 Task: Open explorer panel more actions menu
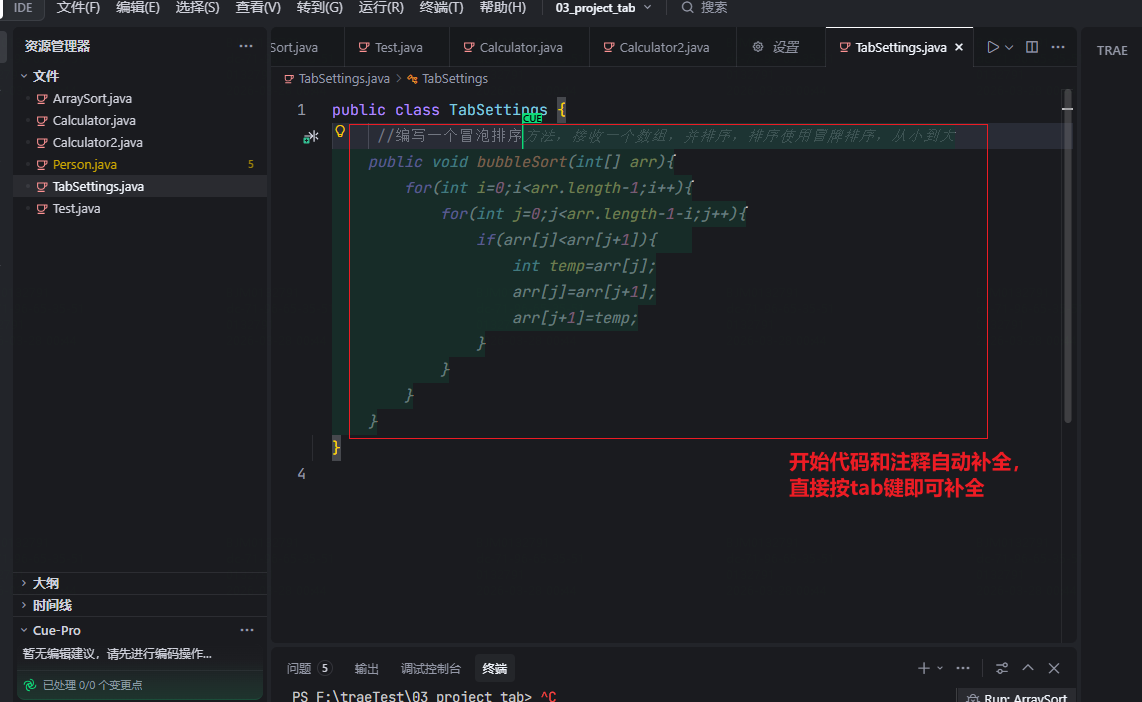coord(246,46)
